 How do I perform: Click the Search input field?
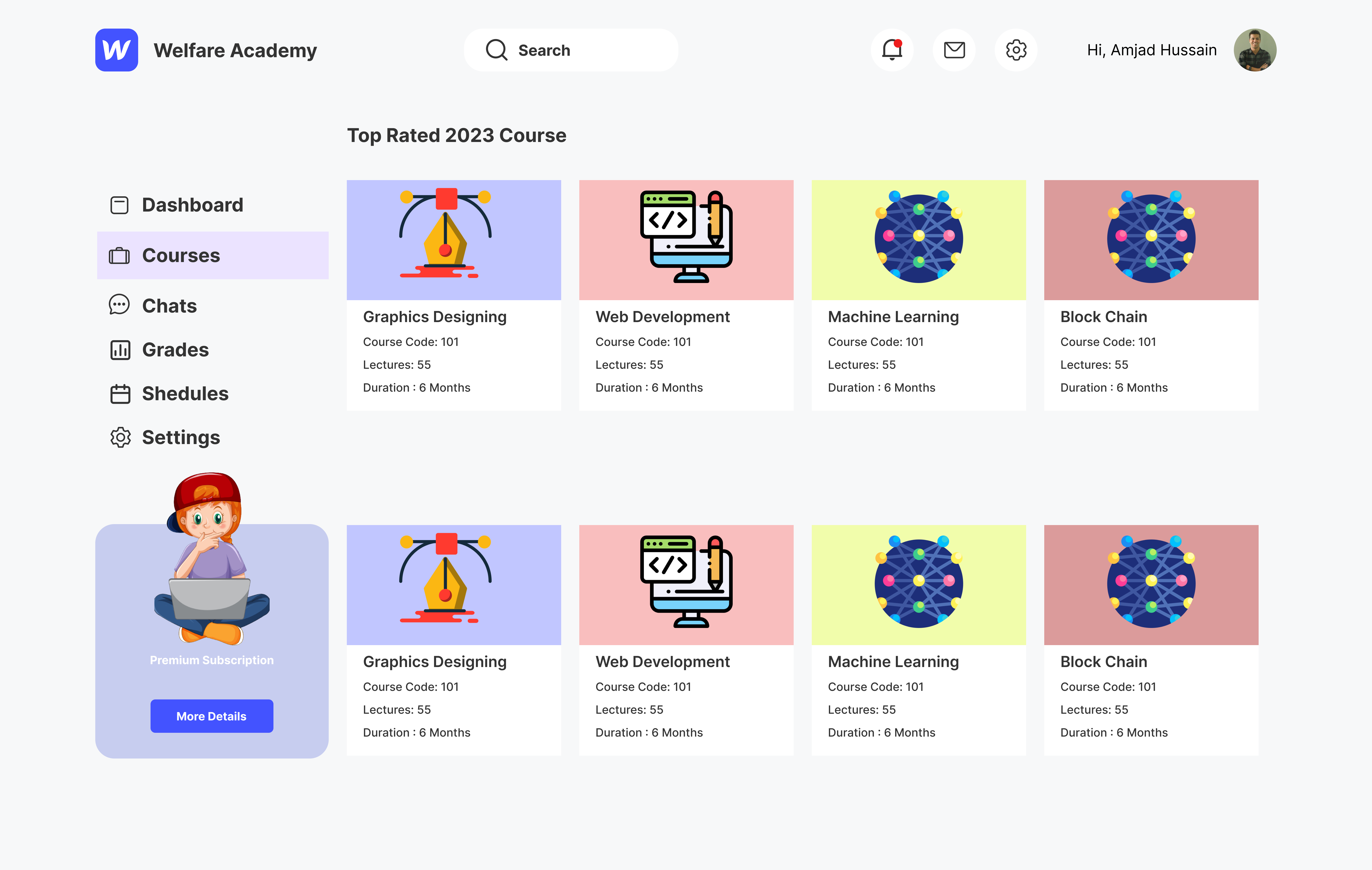tap(571, 50)
